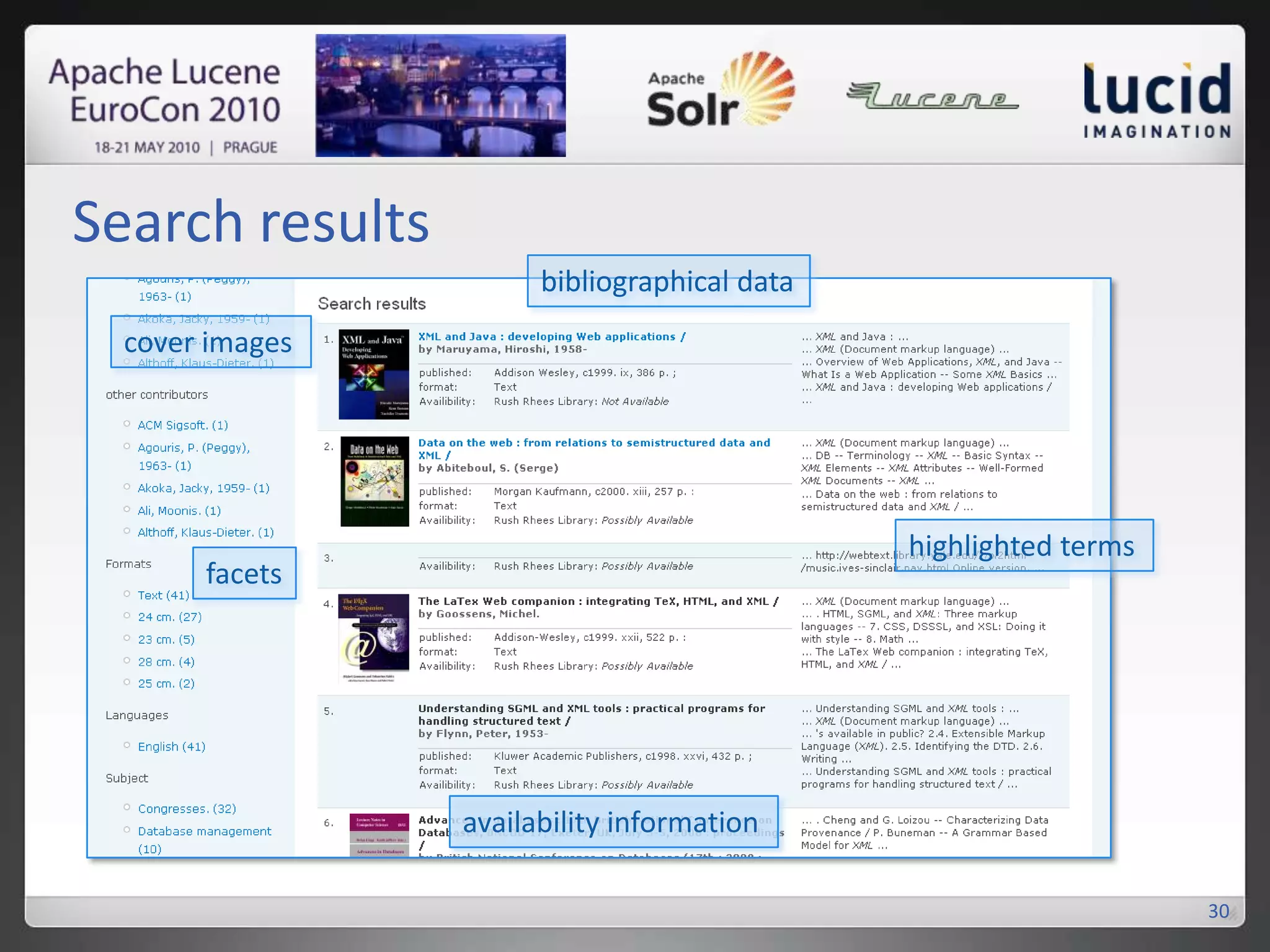Filter by Akoka, Jacky under other contributors

[x=203, y=488]
